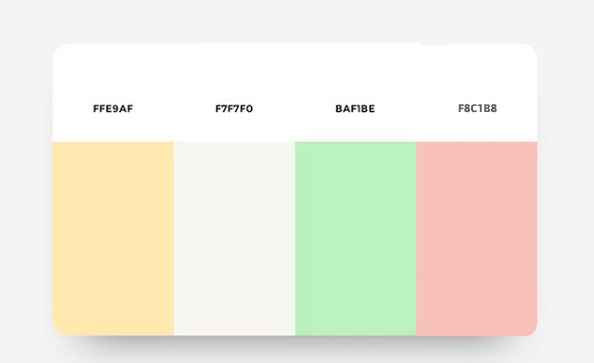
Task: Pick the off-white cream color swatch
Action: click(234, 239)
